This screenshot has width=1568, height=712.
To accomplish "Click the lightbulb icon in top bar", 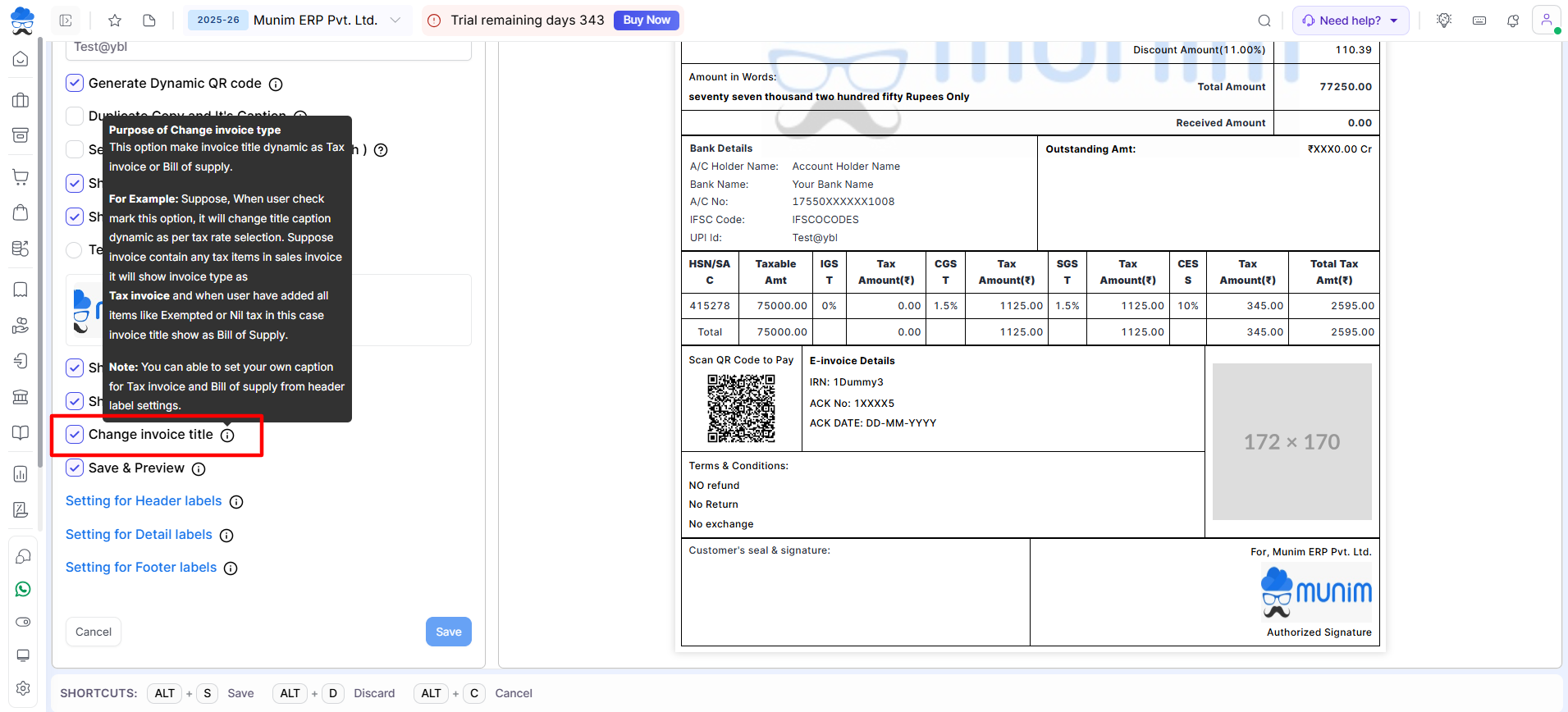I will (1444, 21).
